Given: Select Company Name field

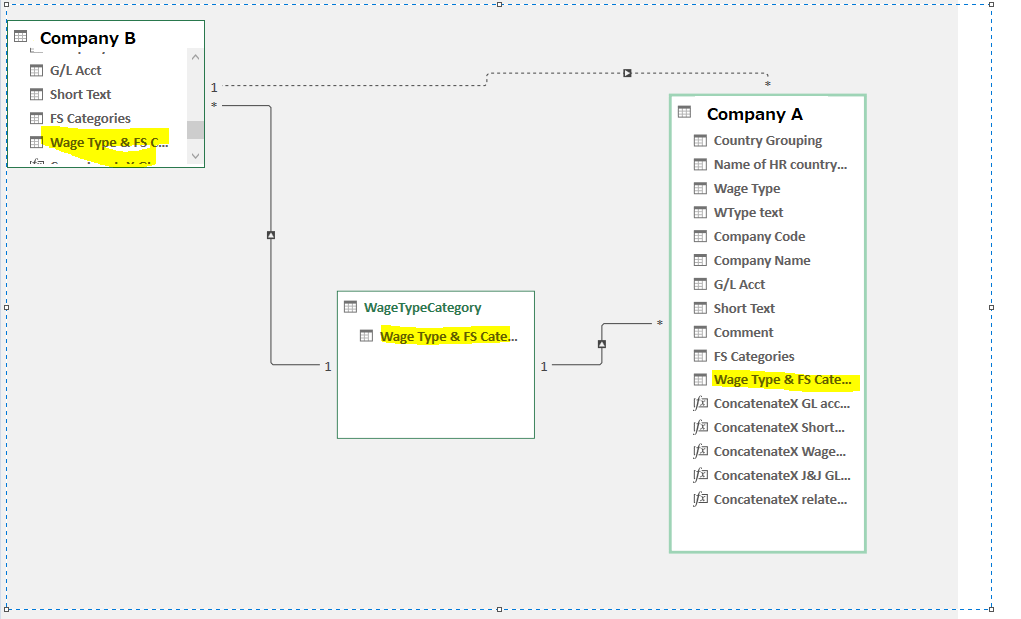Looking at the screenshot, I should pyautogui.click(x=762, y=261).
